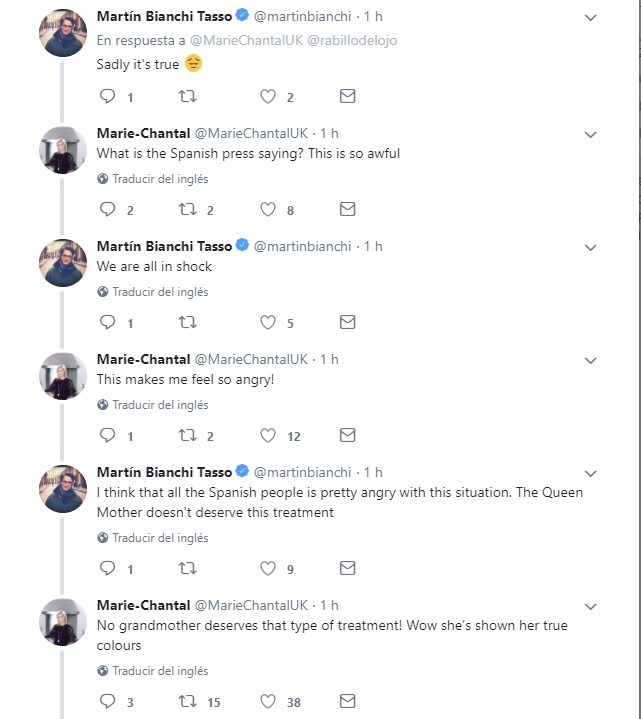Share the "We are all in shock" tweet via message
The width and height of the screenshot is (641, 719).
click(x=347, y=323)
